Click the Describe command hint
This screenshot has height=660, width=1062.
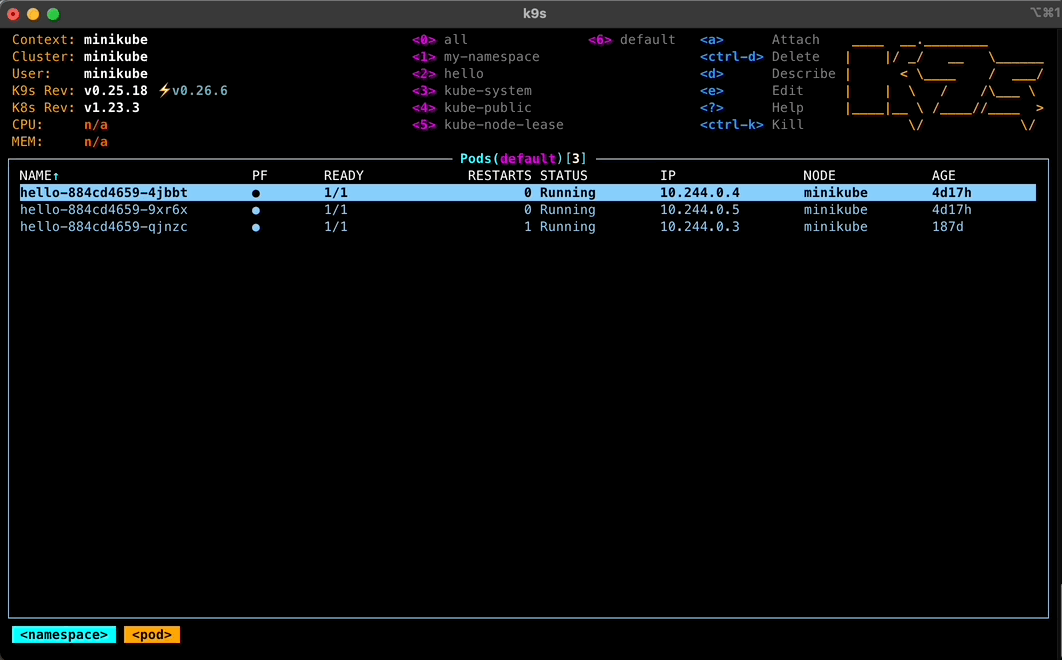click(x=768, y=74)
